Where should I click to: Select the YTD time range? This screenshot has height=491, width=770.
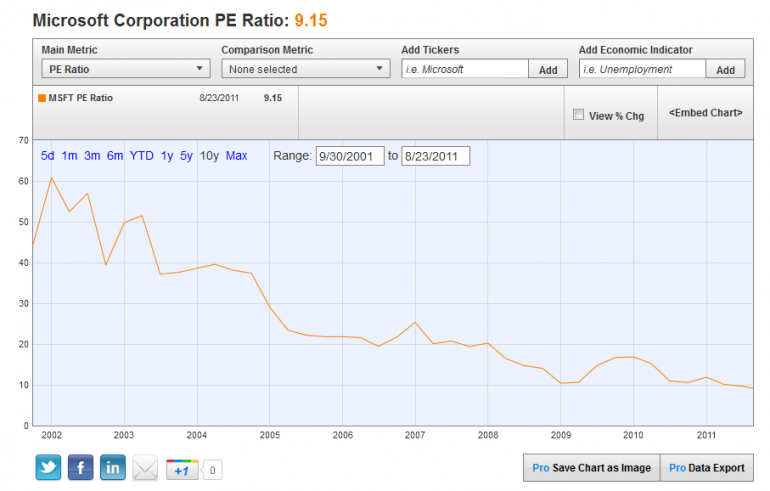tap(141, 156)
